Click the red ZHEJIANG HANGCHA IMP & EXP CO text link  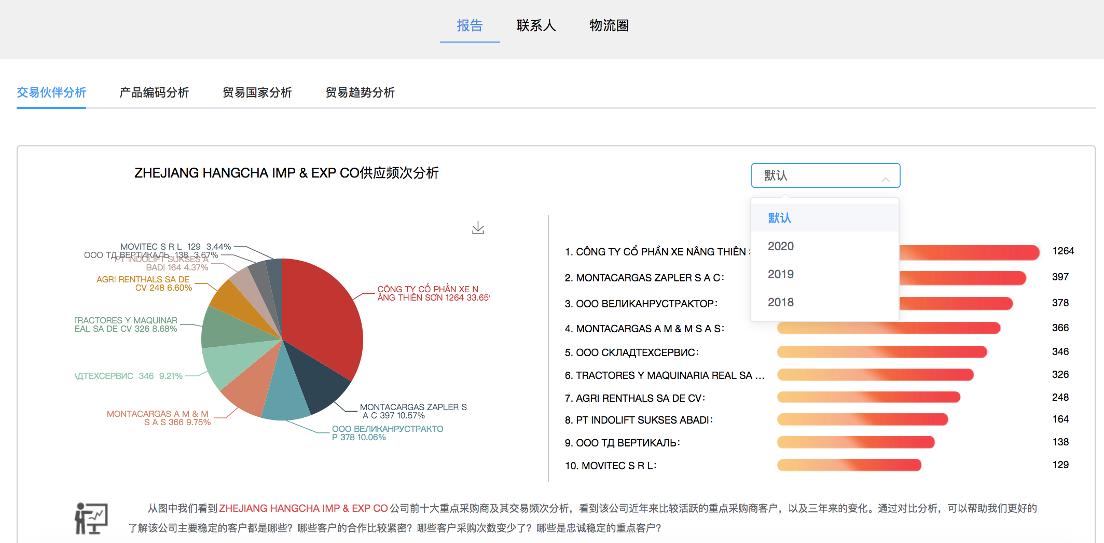(x=303, y=507)
